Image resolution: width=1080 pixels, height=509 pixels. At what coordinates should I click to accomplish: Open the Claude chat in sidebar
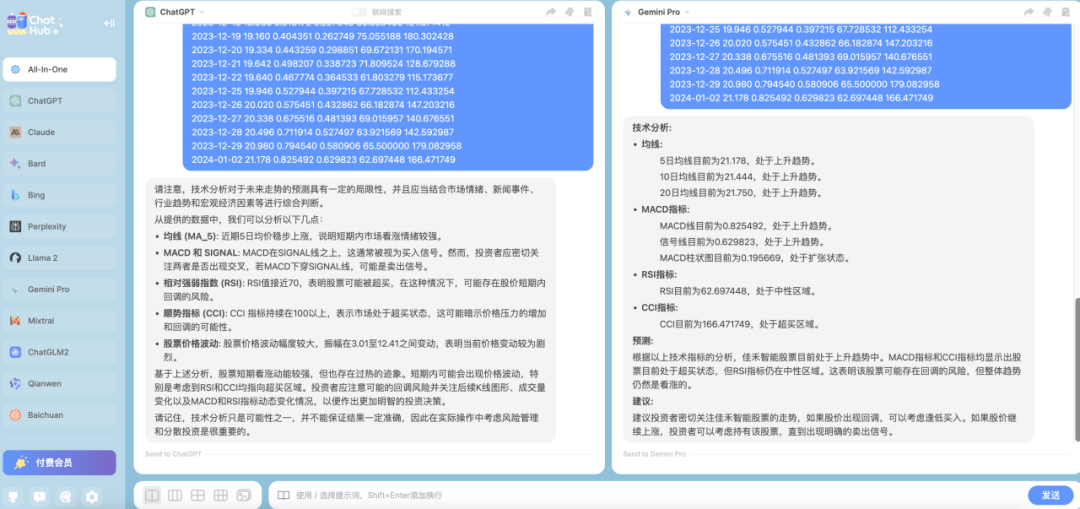(59, 132)
